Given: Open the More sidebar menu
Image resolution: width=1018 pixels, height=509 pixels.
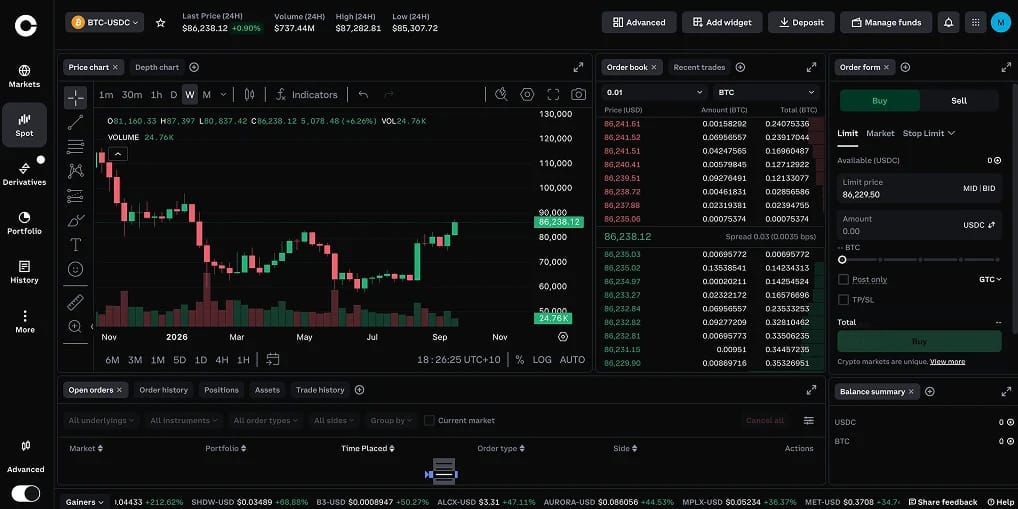Looking at the screenshot, I should 24,321.
